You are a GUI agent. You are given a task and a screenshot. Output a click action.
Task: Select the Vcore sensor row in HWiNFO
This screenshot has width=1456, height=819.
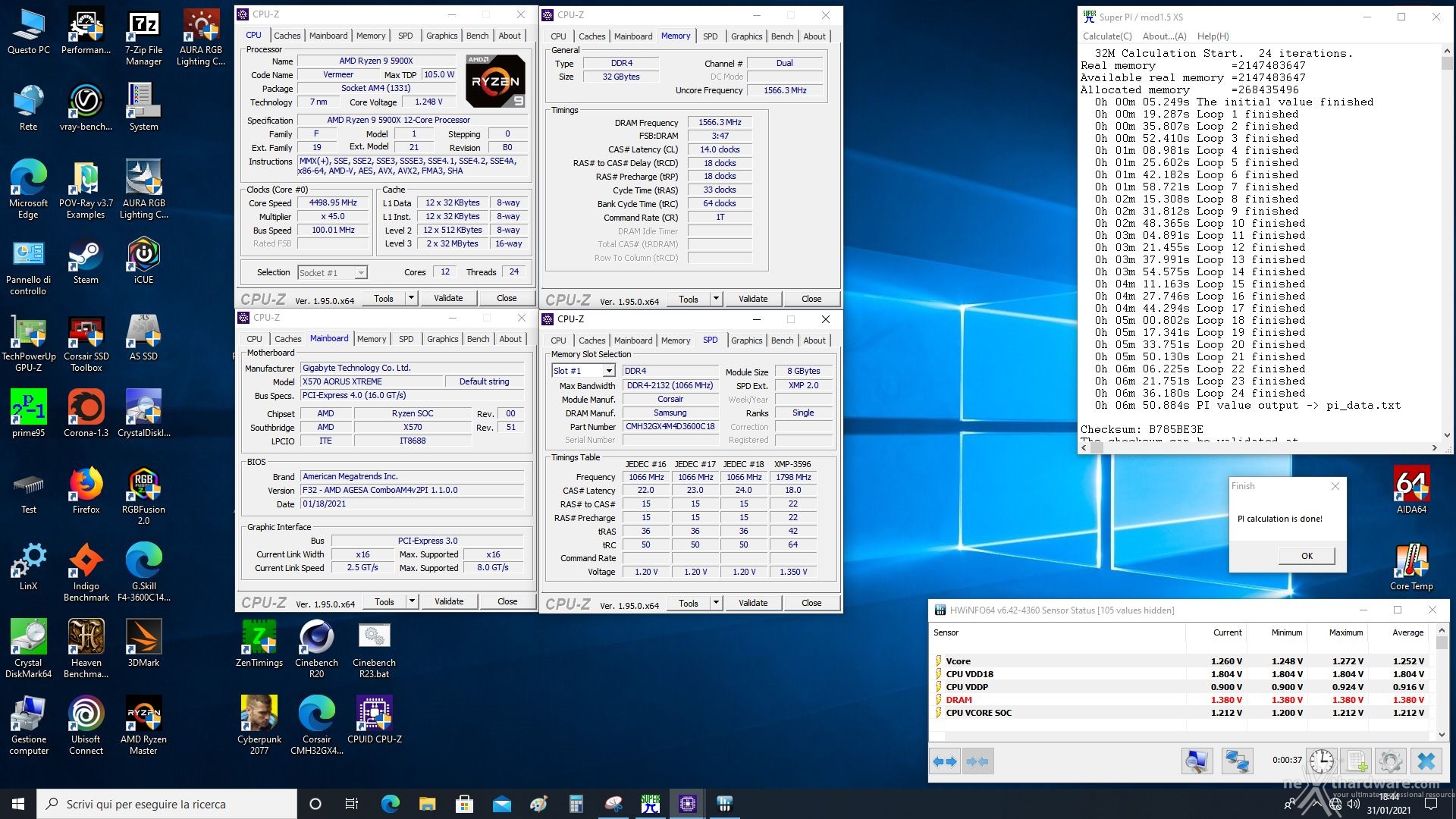1180,661
